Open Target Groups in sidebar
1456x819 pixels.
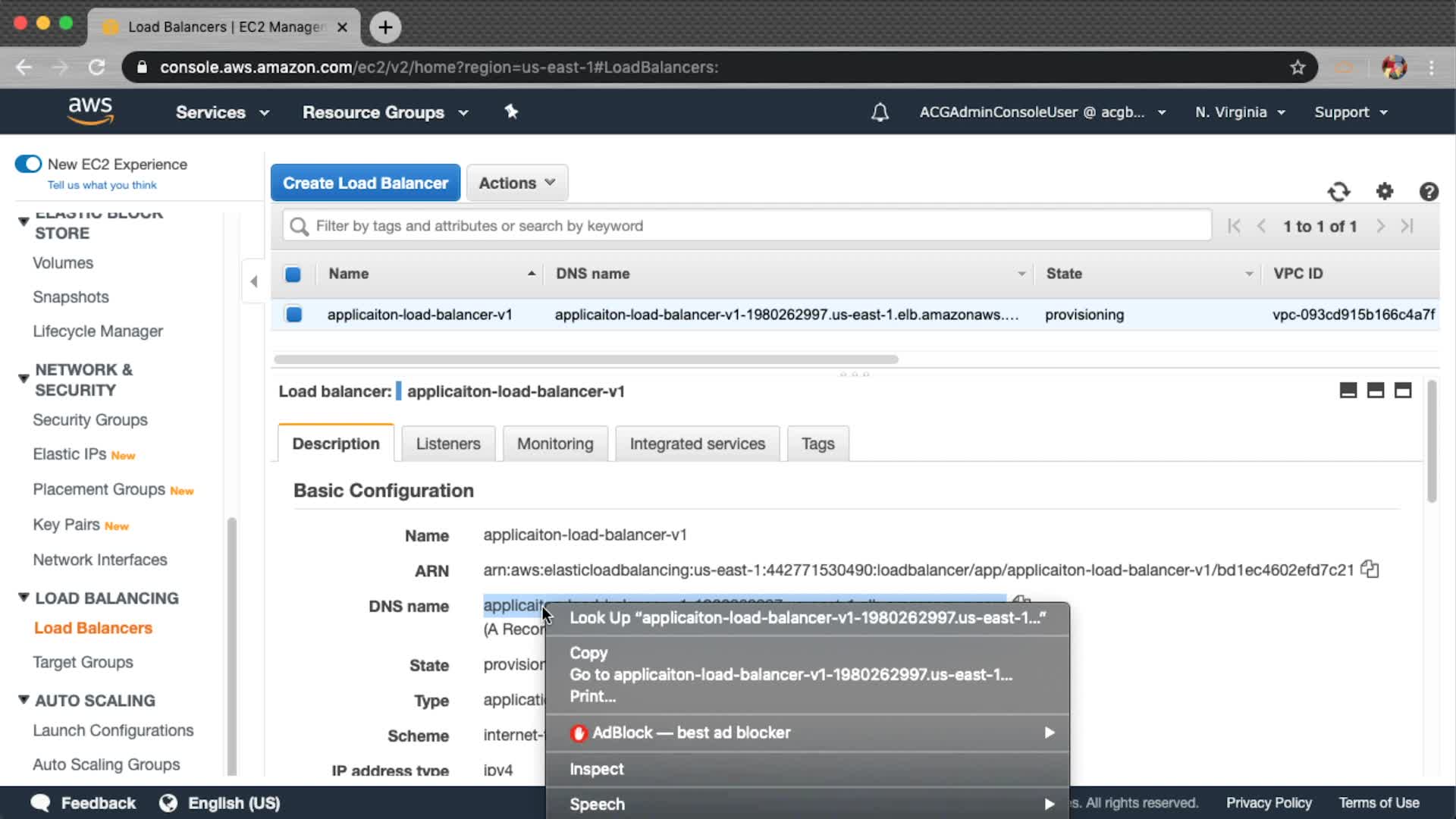point(83,662)
